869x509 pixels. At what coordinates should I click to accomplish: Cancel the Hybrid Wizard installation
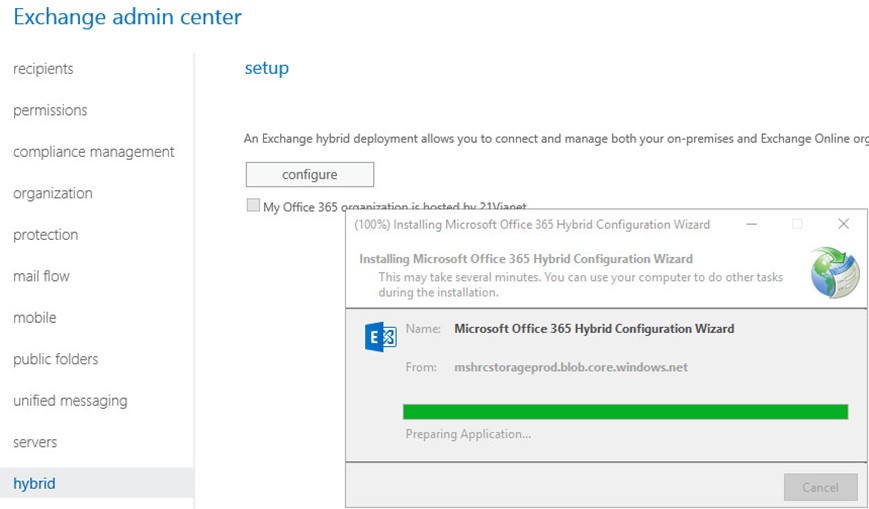pos(820,487)
